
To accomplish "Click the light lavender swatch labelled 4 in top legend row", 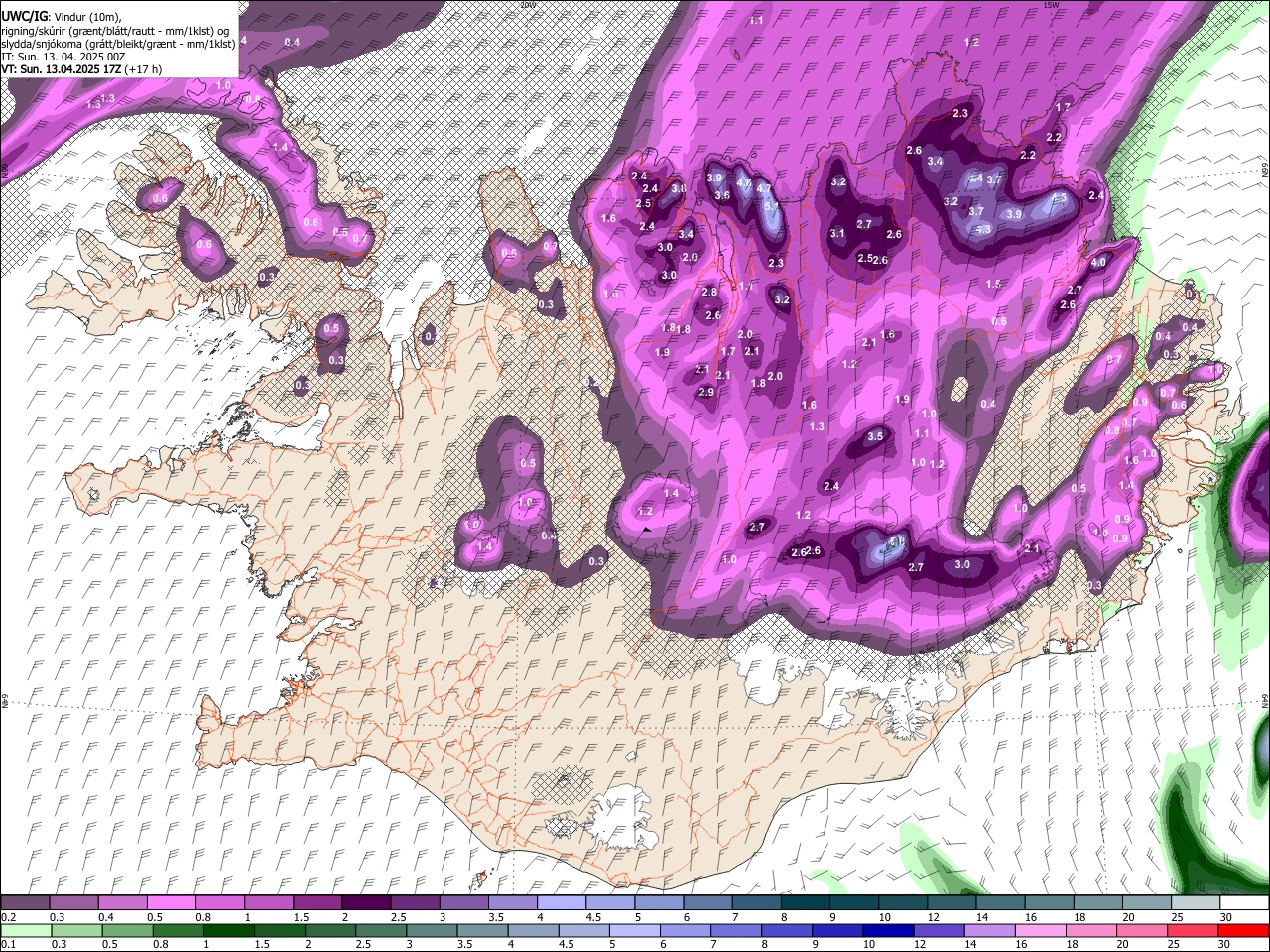I will (x=563, y=903).
